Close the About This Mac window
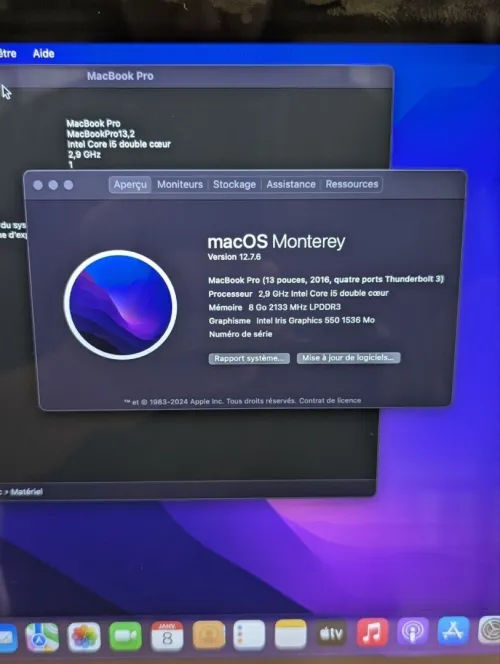 coord(38,185)
